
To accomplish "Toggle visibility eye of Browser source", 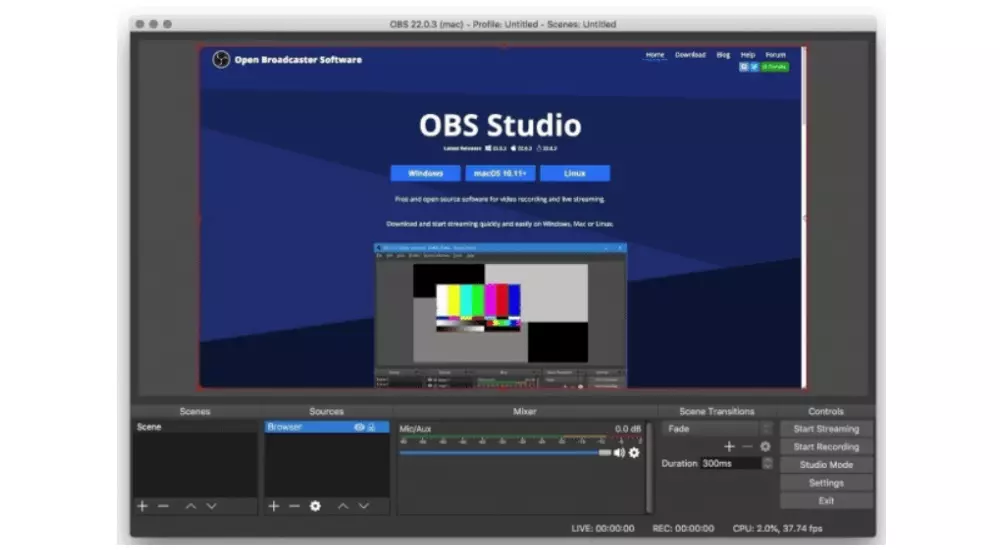I will (359, 427).
